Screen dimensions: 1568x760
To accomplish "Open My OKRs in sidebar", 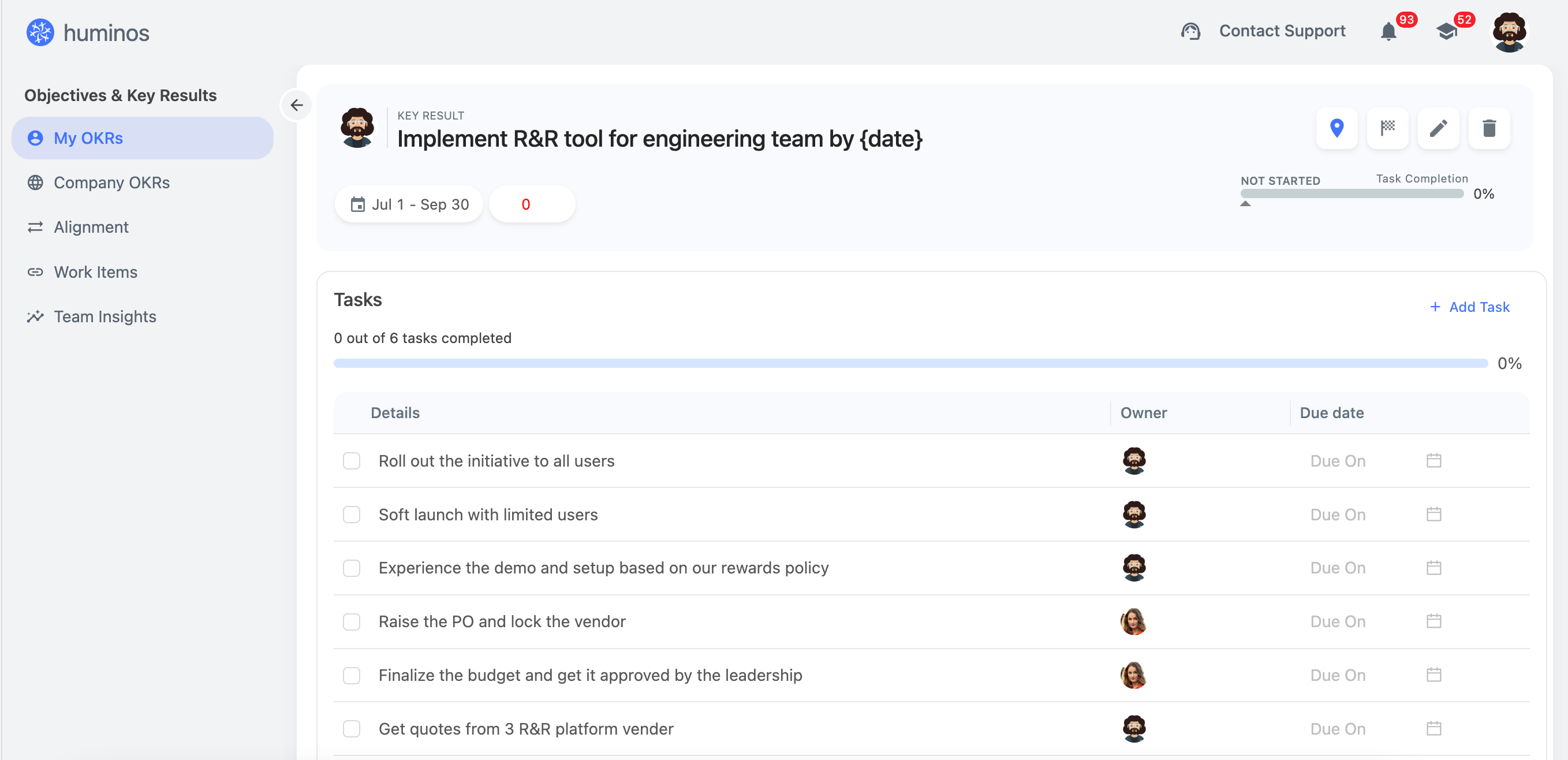I will point(143,138).
